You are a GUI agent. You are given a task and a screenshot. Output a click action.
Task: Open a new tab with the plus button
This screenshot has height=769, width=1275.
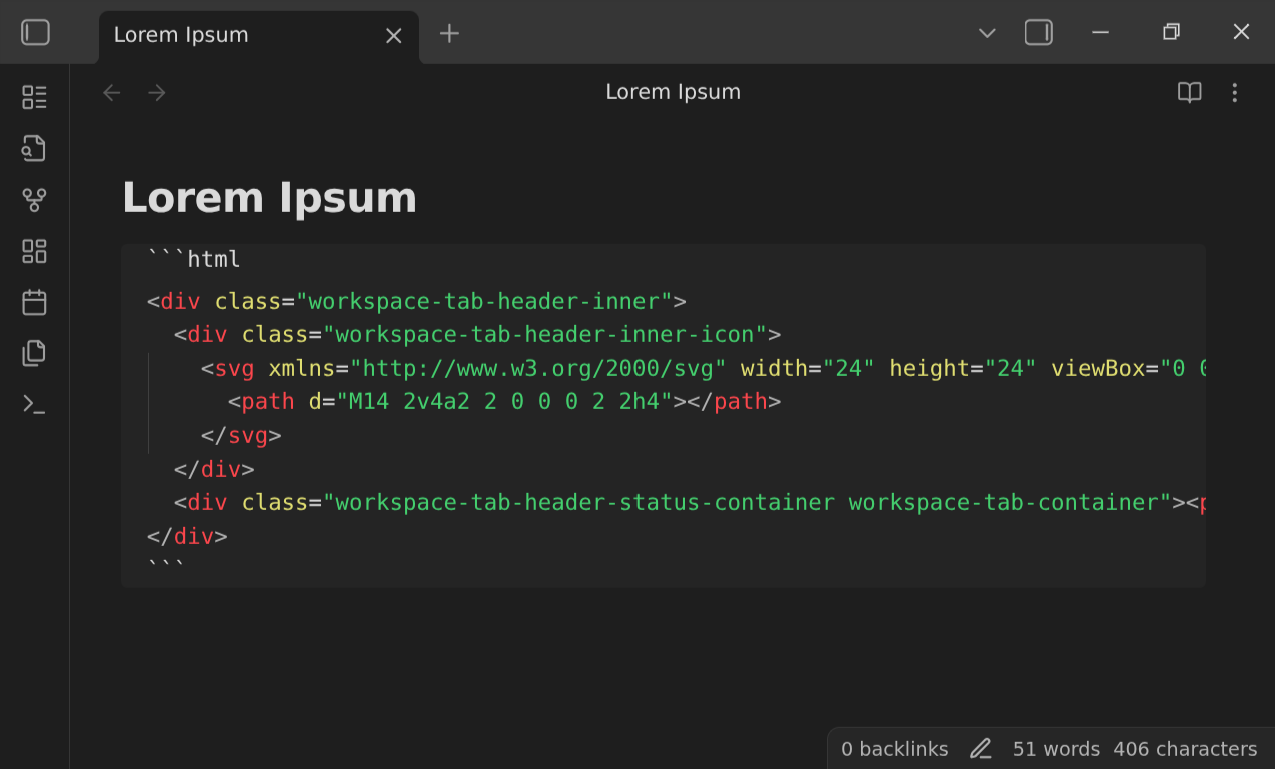point(448,33)
